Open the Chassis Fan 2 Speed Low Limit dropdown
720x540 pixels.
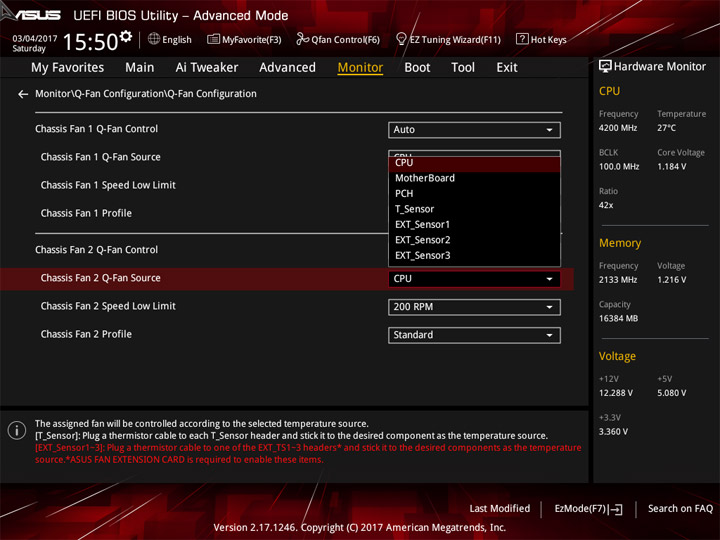(x=474, y=307)
